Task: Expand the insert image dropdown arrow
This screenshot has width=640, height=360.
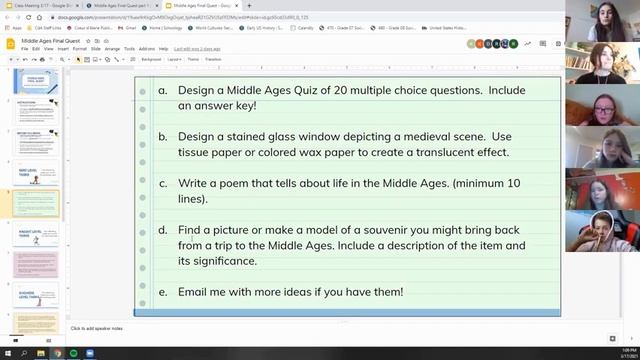Action: click(100, 60)
